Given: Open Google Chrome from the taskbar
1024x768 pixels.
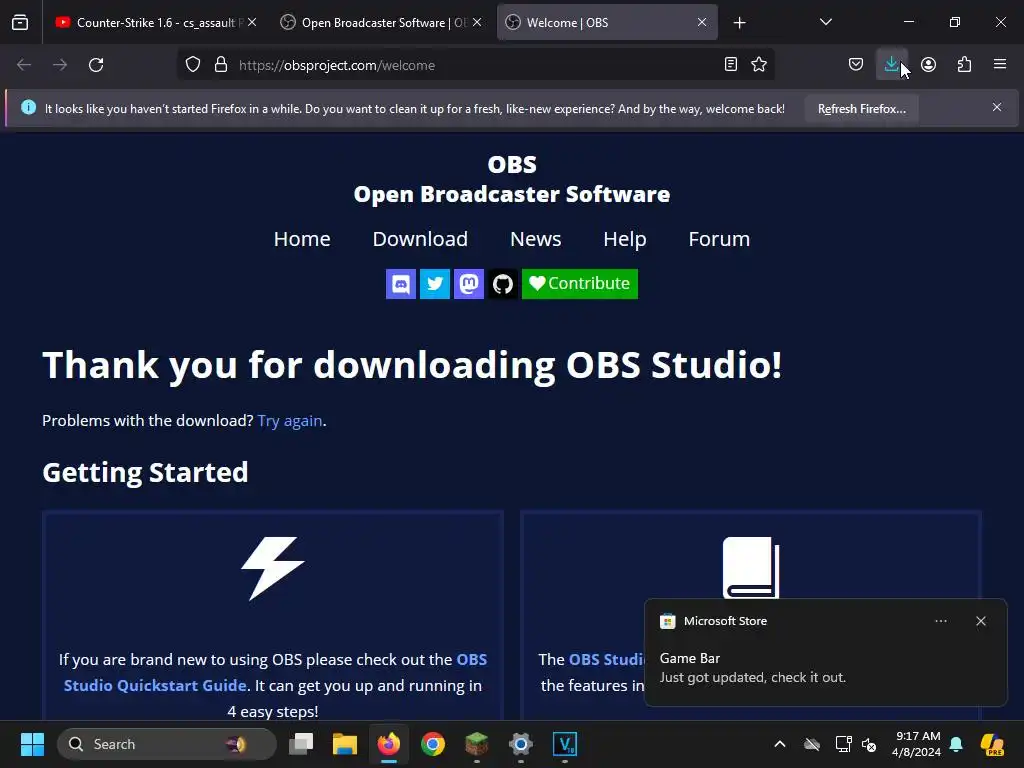Looking at the screenshot, I should [x=432, y=744].
